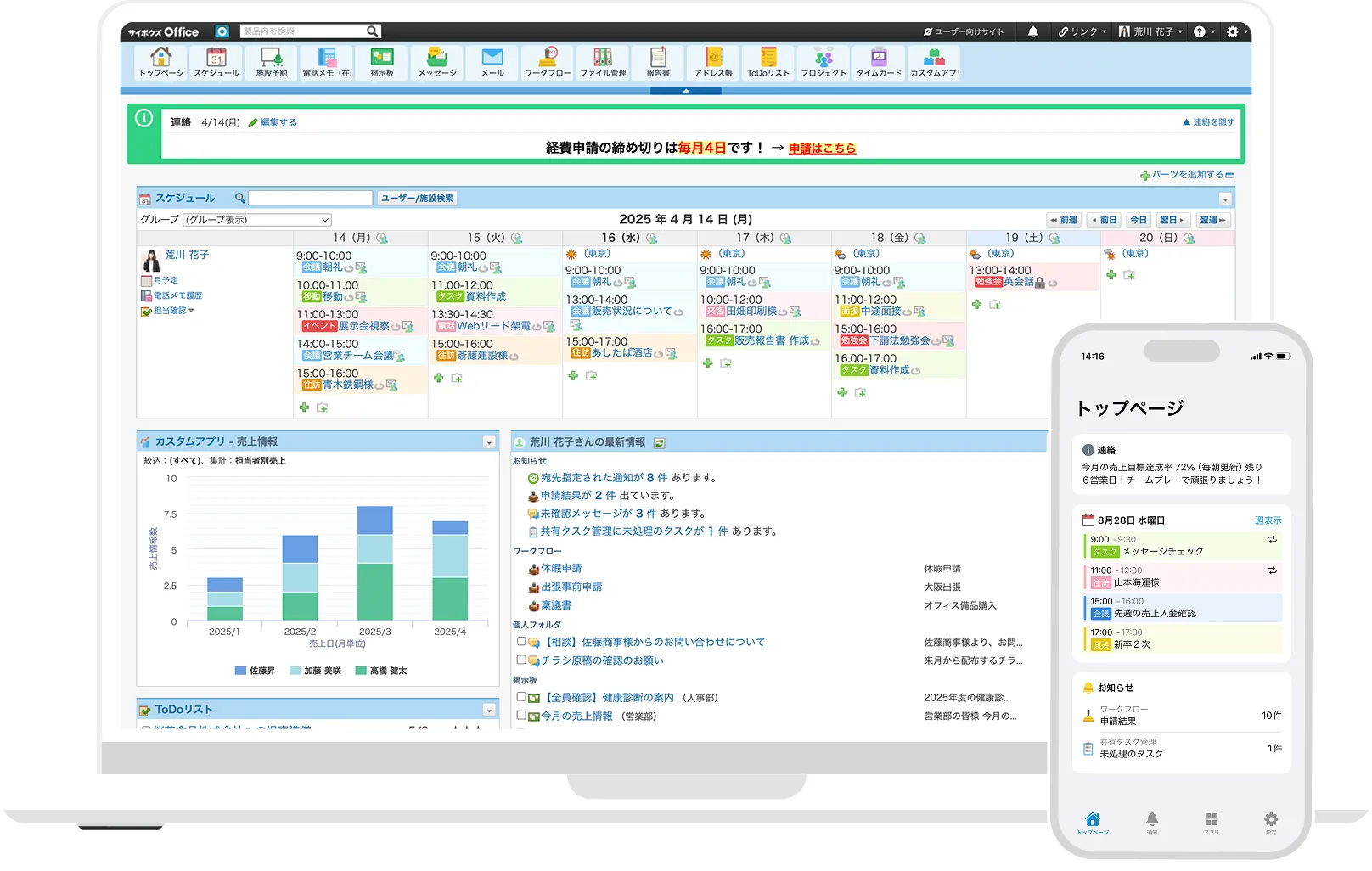This screenshot has width=1372, height=871.
Task: Click the 申請はこちら link
Action: [x=822, y=149]
